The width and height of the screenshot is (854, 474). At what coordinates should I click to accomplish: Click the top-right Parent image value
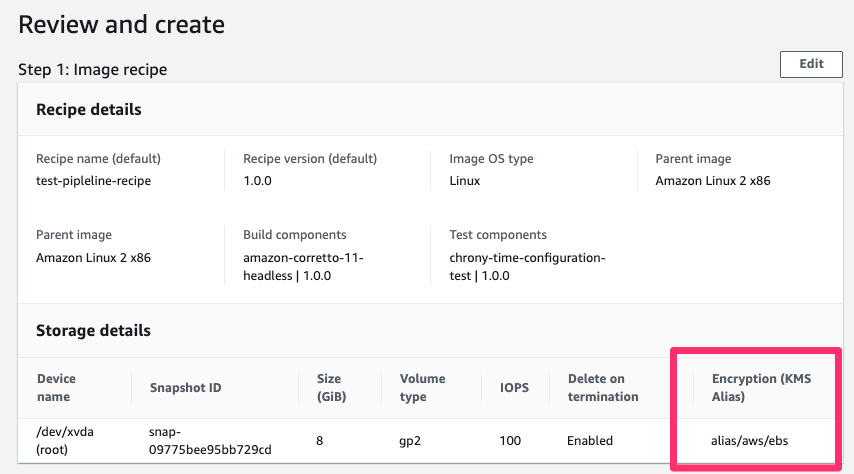[x=712, y=181]
